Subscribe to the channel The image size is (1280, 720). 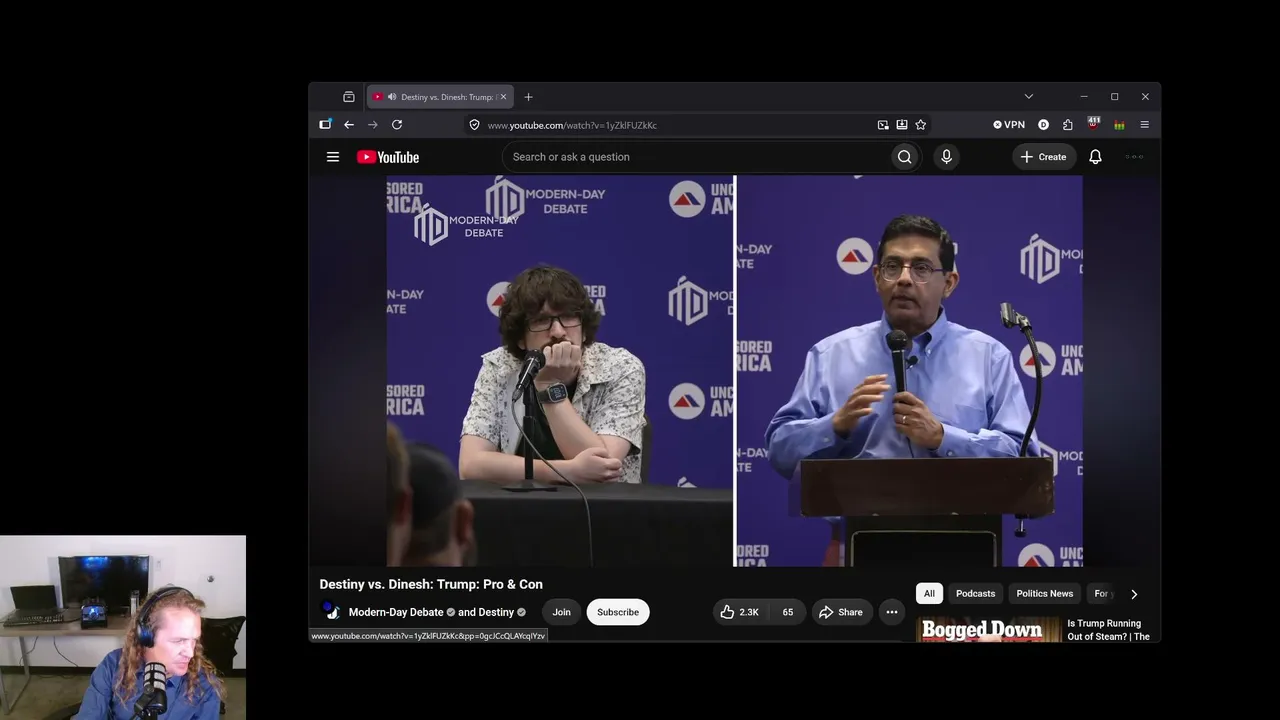[x=618, y=612]
